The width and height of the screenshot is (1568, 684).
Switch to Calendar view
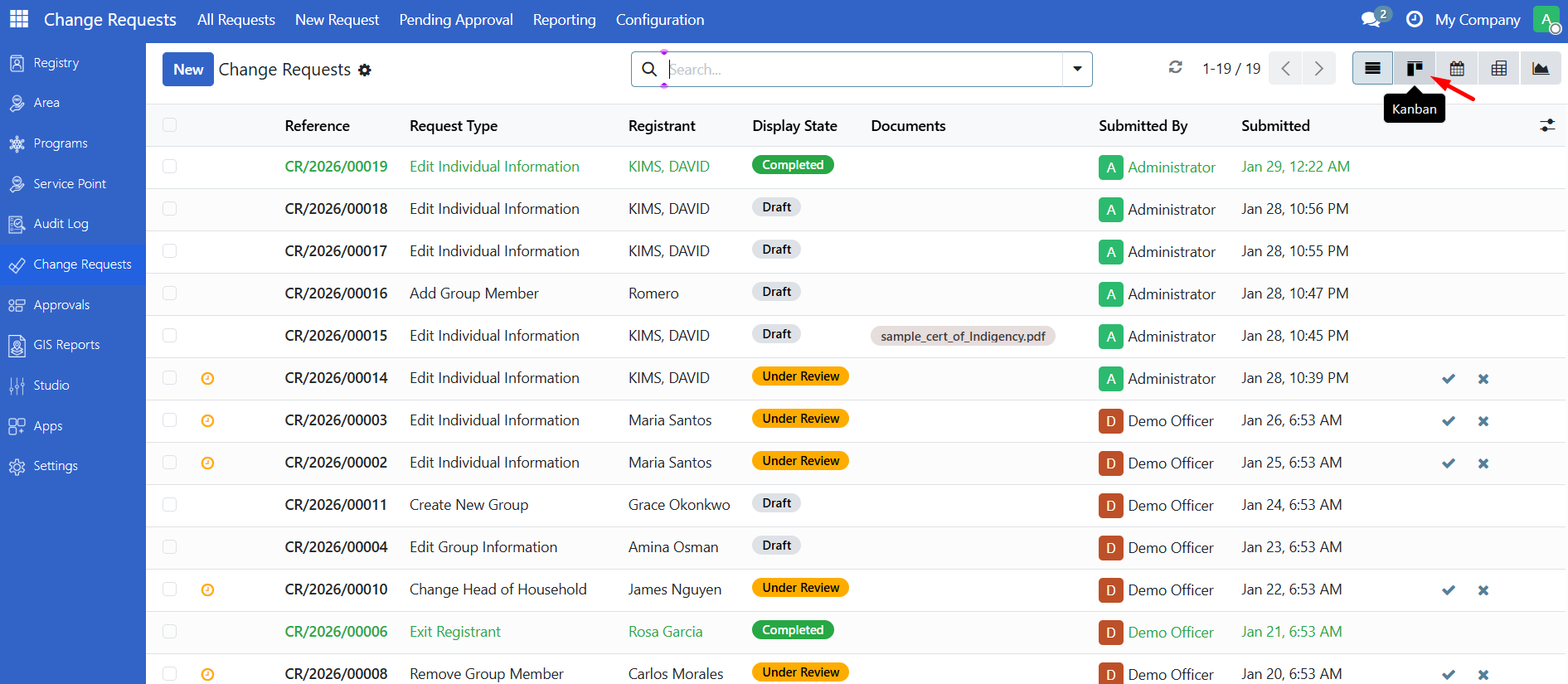[x=1457, y=68]
